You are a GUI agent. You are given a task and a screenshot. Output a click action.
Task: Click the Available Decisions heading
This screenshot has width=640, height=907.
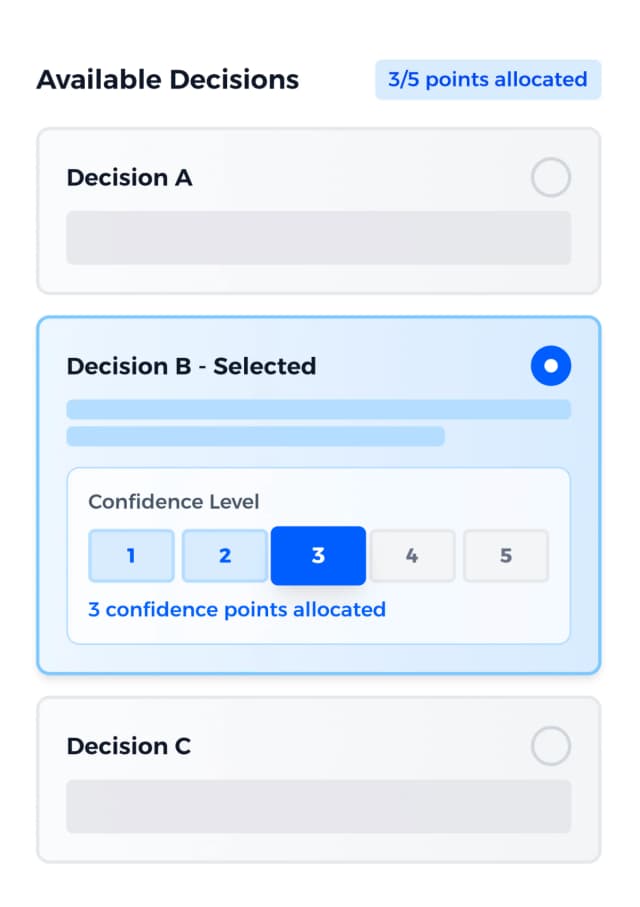click(167, 79)
